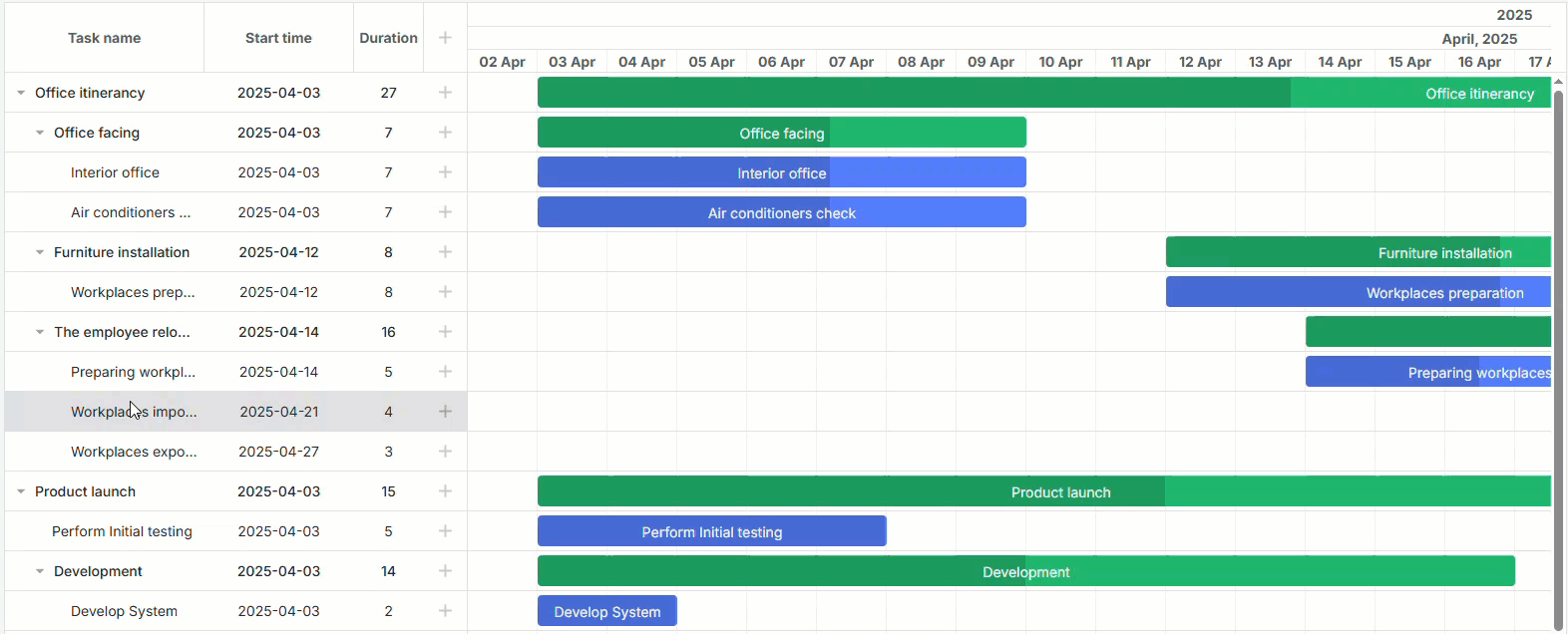1568x634 pixels.
Task: Click the plus icon in Interior office row
Action: click(x=445, y=172)
